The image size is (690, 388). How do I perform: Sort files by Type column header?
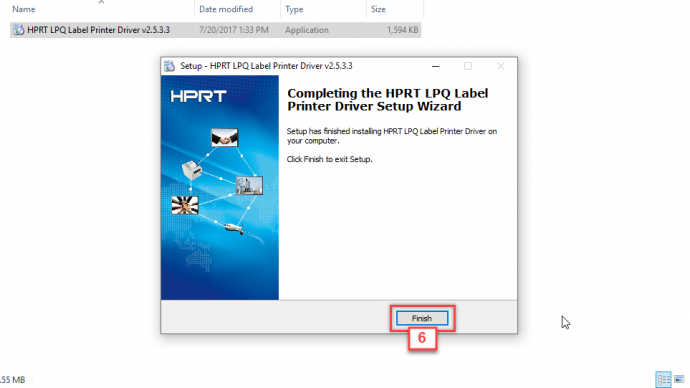pyautogui.click(x=294, y=9)
